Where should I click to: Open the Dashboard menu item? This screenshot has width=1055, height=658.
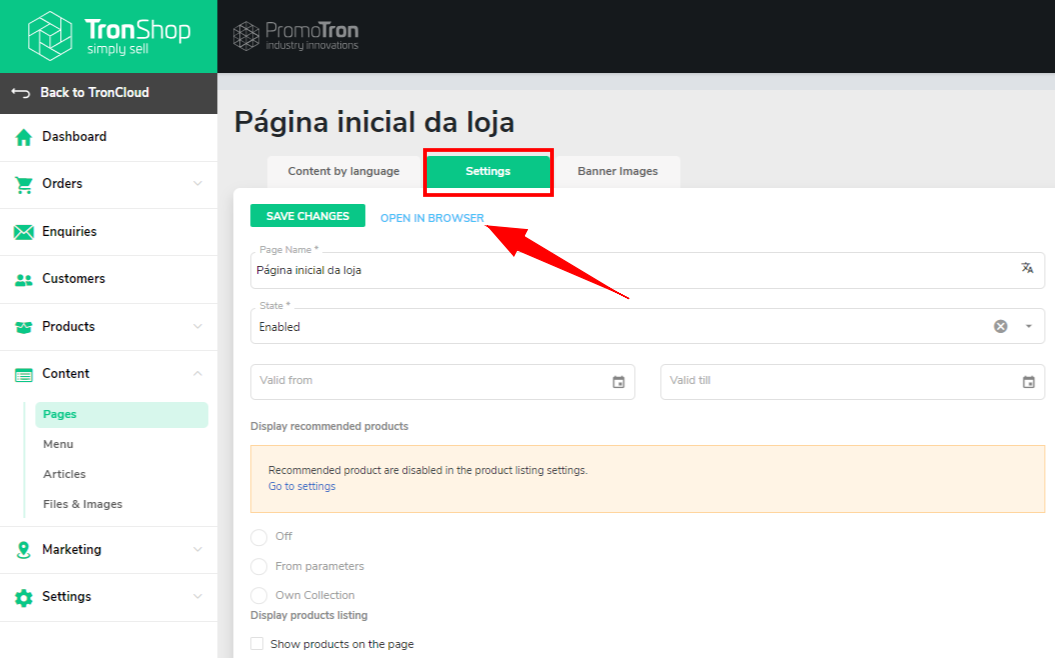108,137
